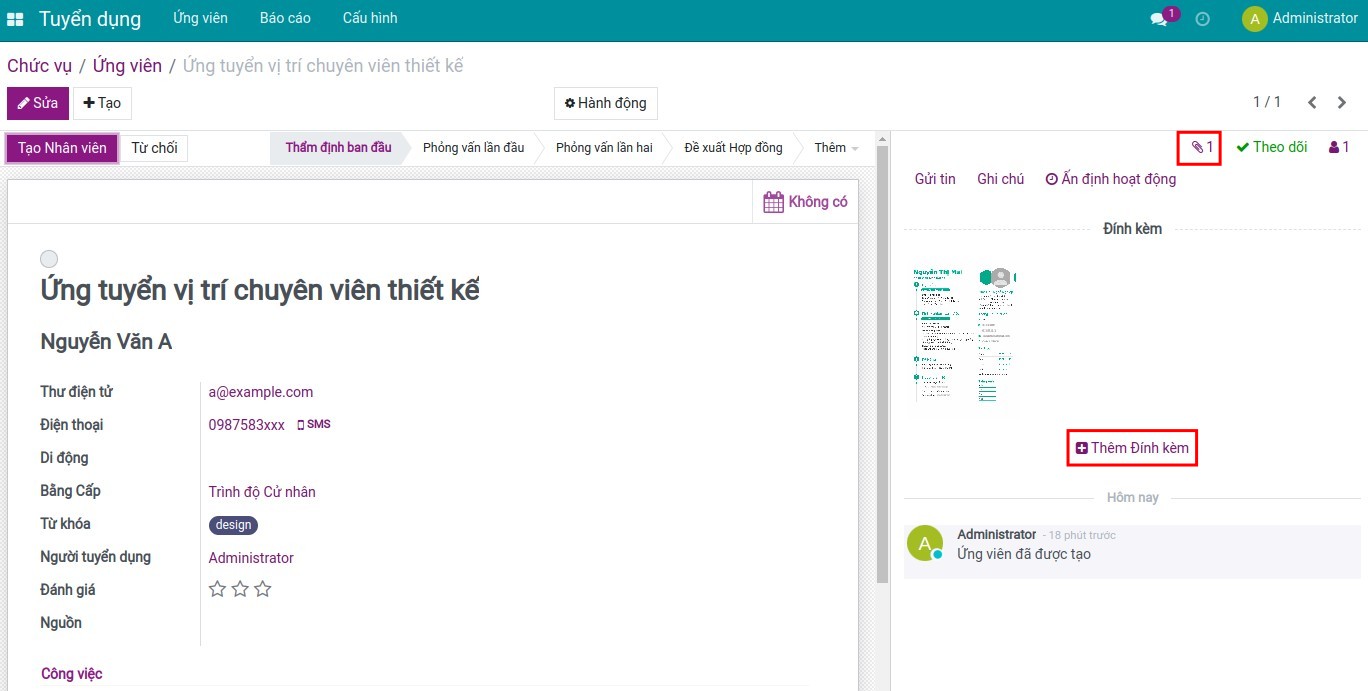
Task: Send SMS to the phone number
Action: click(314, 424)
